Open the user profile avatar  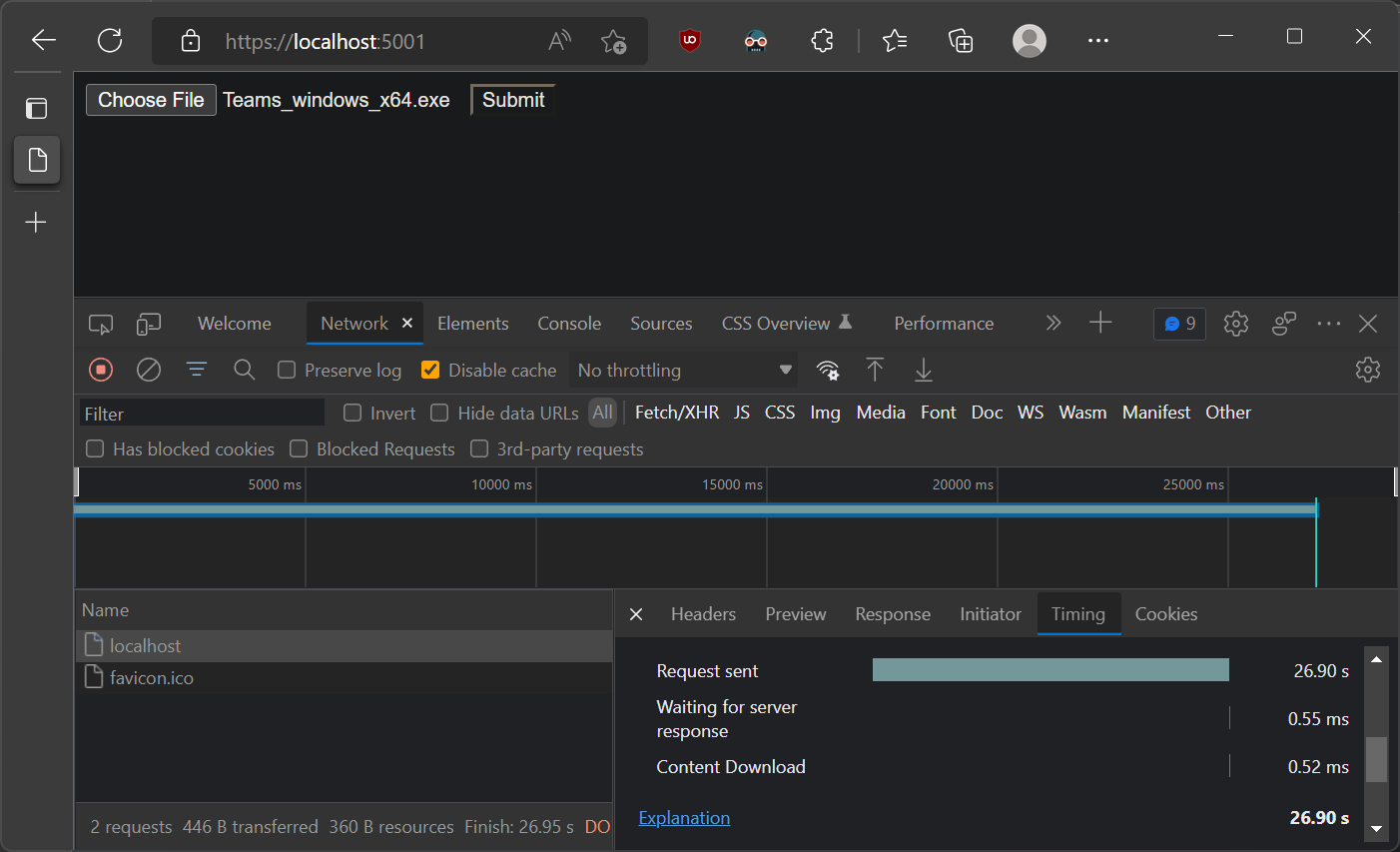[x=1030, y=41]
